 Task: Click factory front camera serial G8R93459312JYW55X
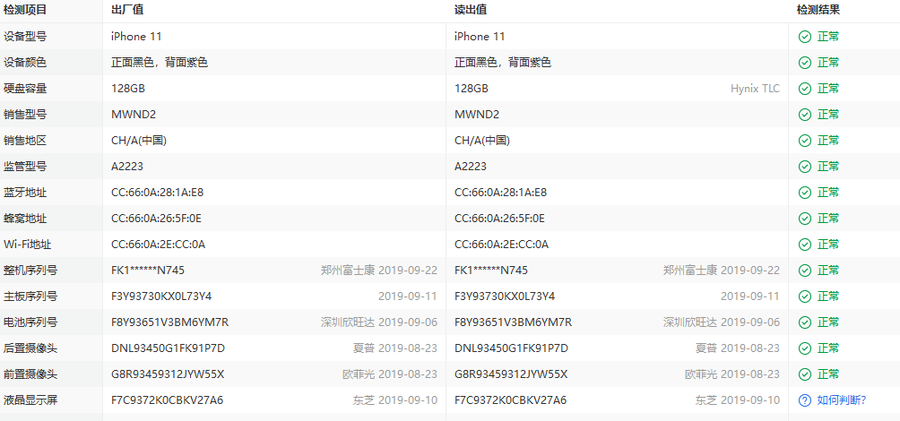168,374
